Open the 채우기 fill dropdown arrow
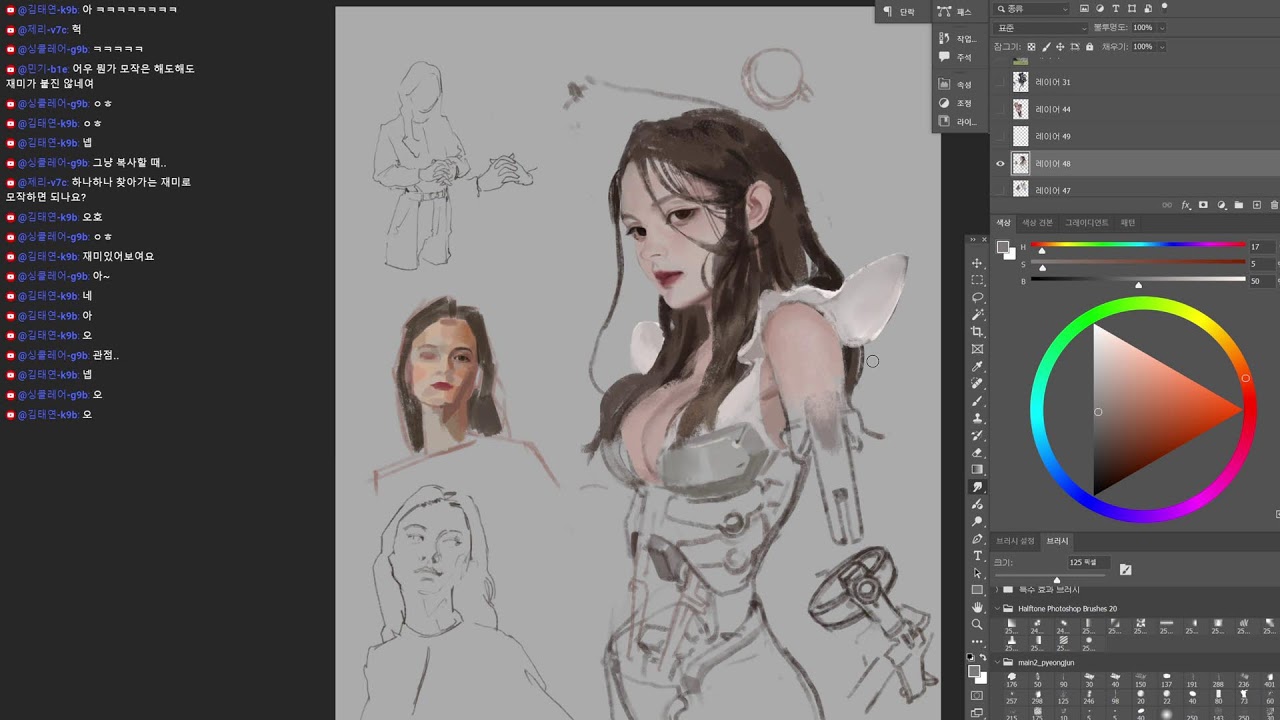 click(x=1162, y=47)
